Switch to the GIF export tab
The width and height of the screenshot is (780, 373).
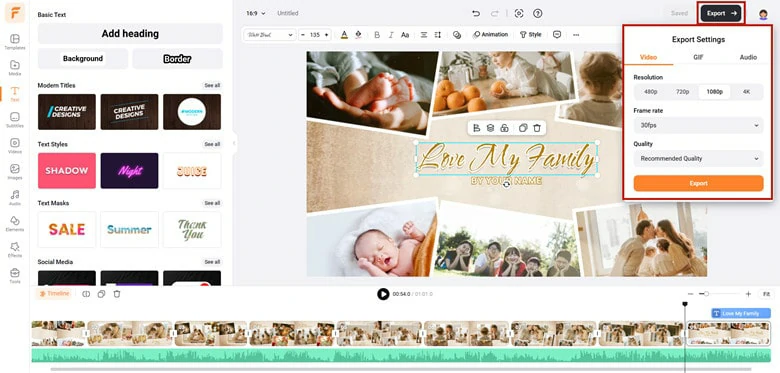coord(698,57)
